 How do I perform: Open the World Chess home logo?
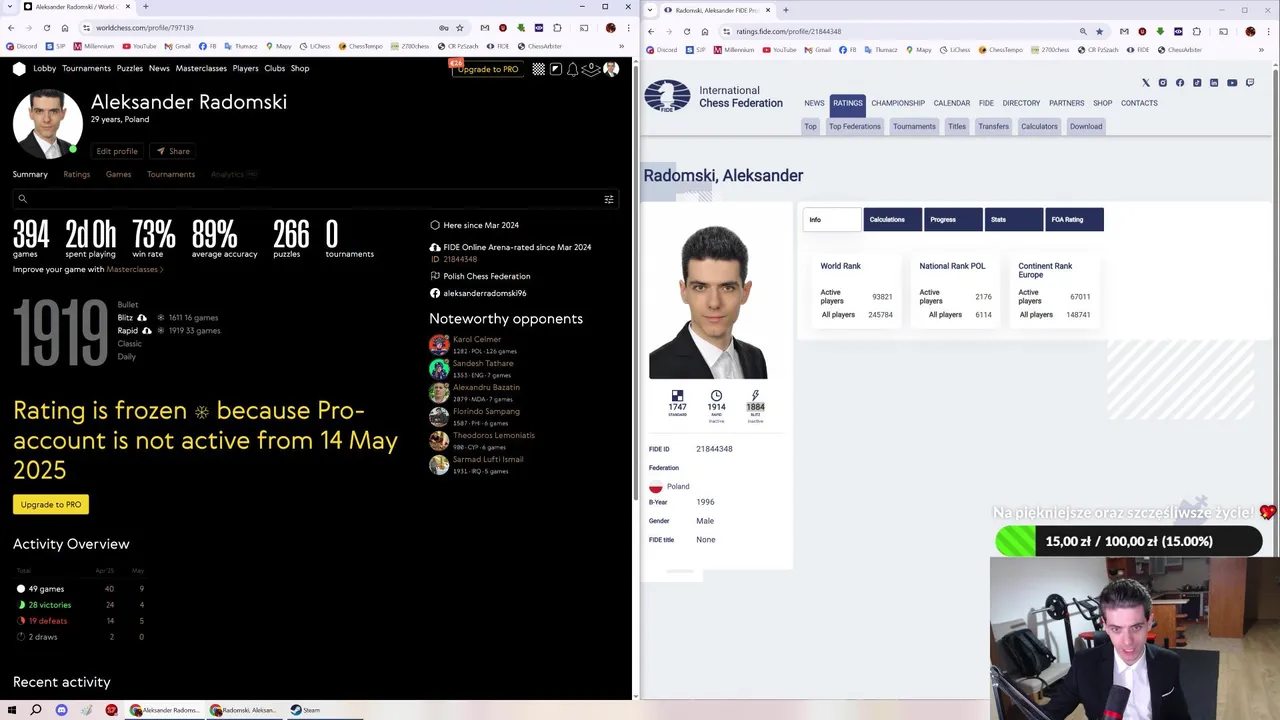click(x=19, y=68)
